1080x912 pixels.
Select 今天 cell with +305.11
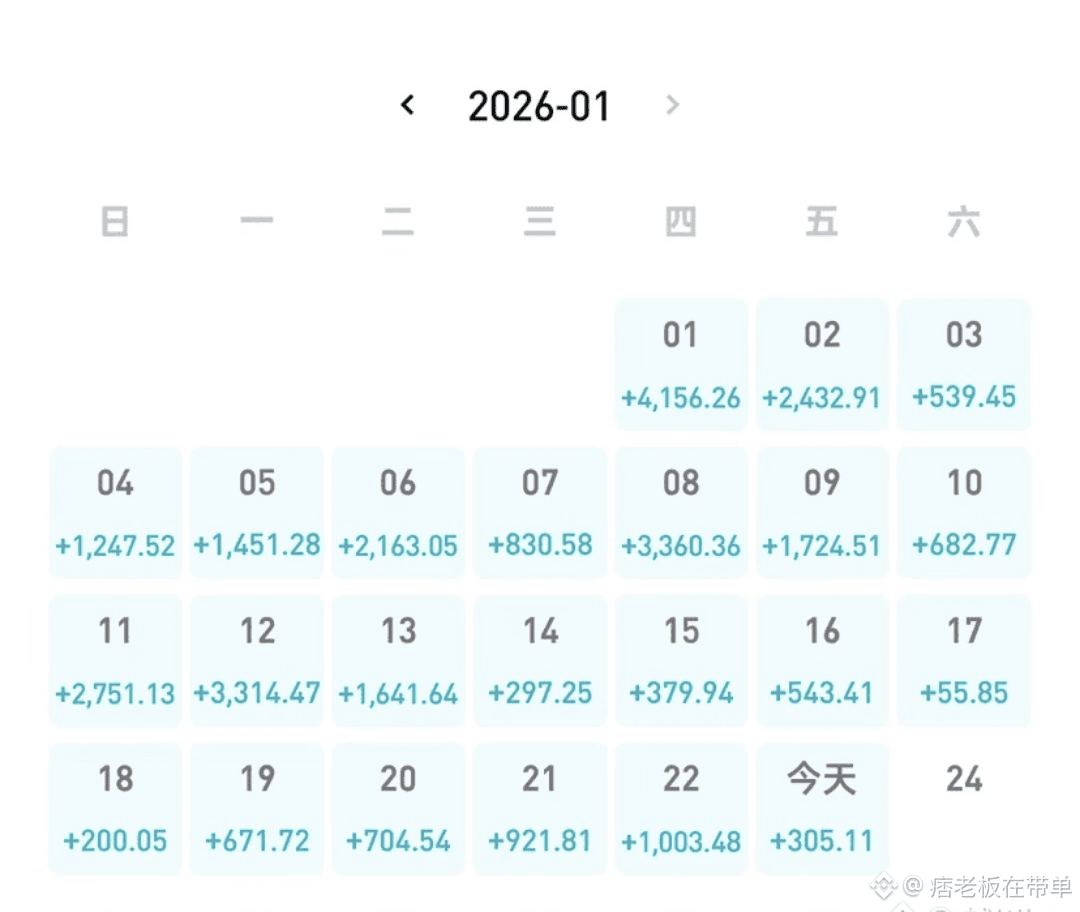pos(822,809)
